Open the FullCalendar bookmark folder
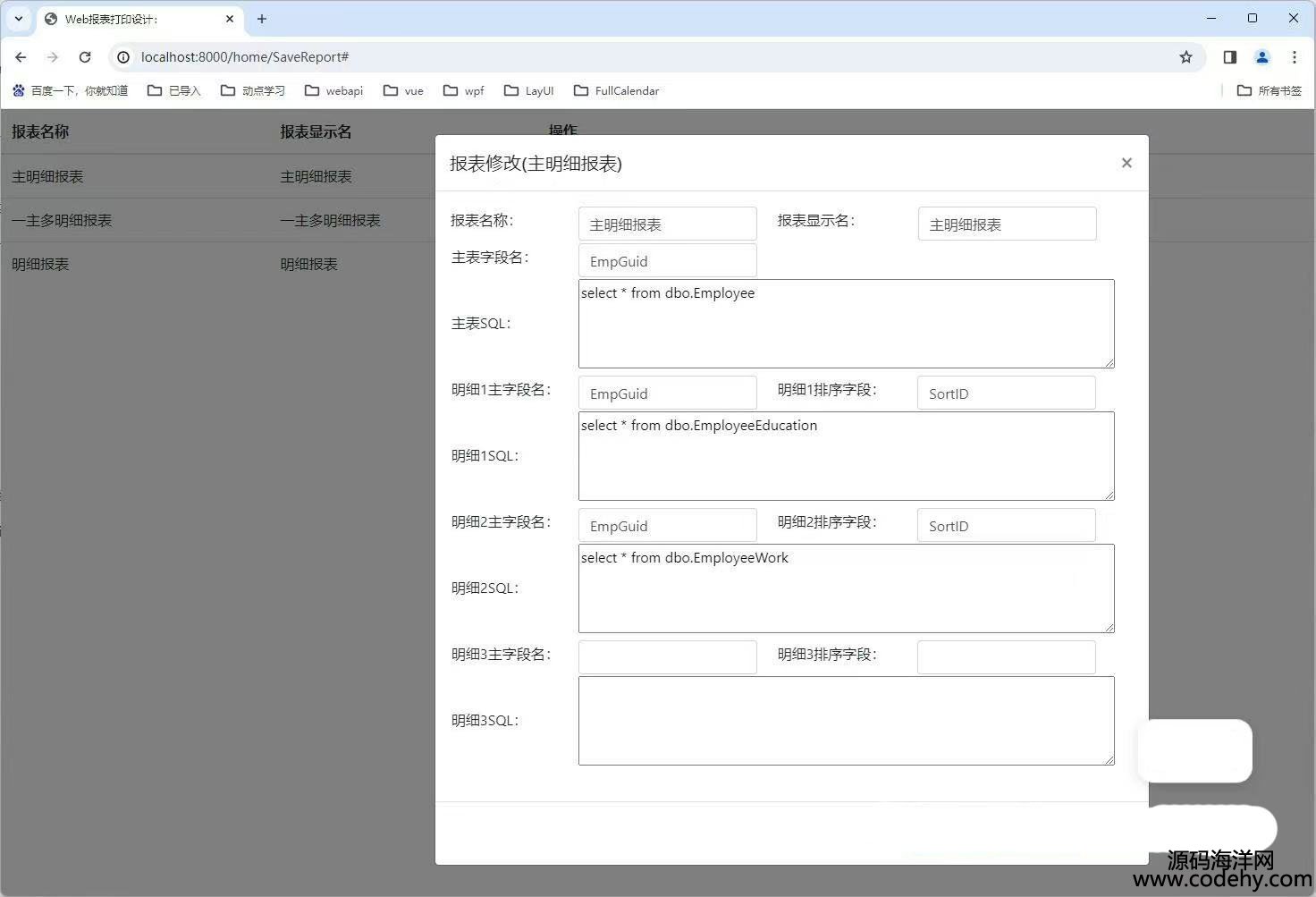The image size is (1316, 897). (616, 90)
